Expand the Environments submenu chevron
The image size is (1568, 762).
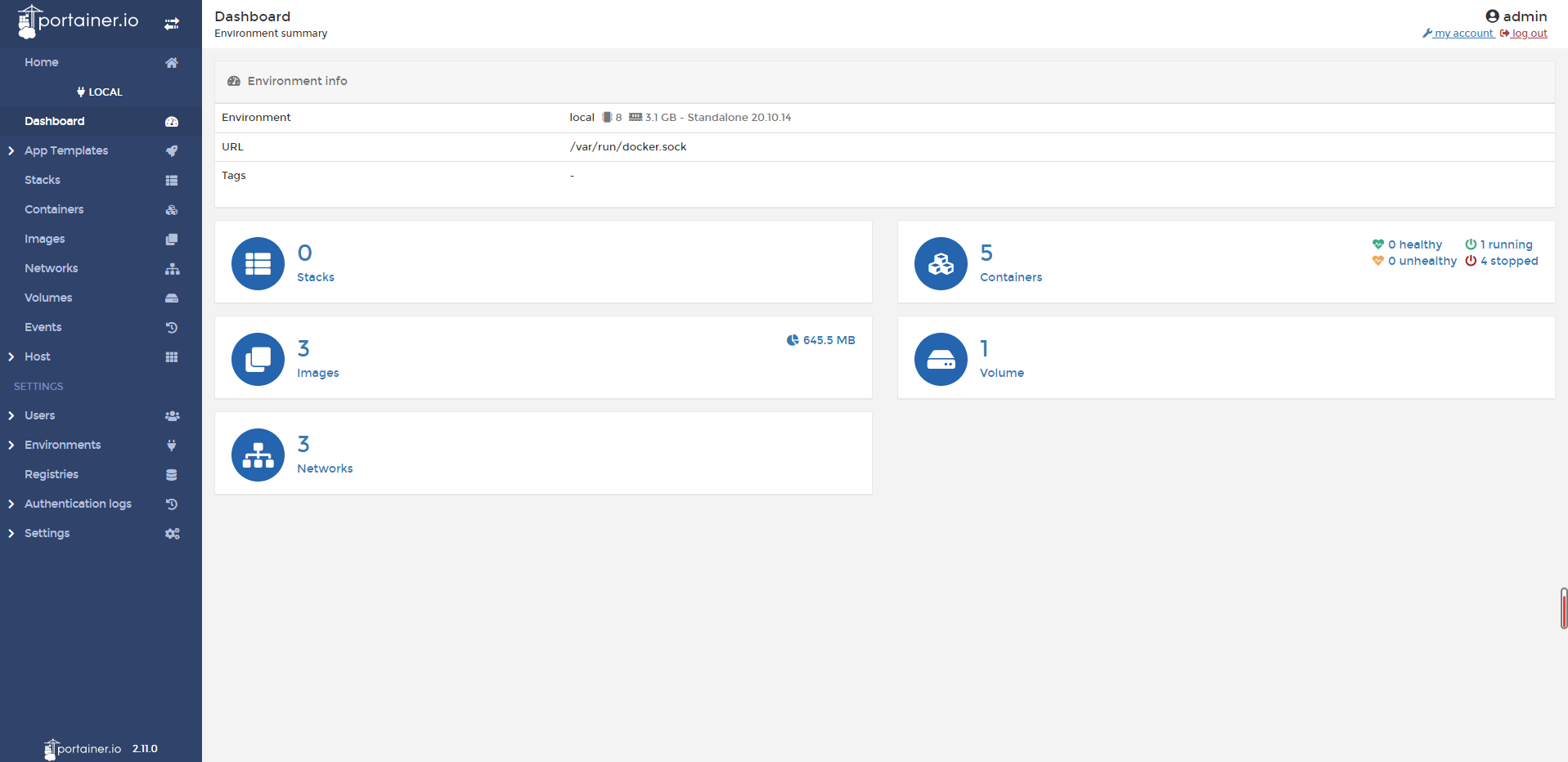[x=11, y=446]
